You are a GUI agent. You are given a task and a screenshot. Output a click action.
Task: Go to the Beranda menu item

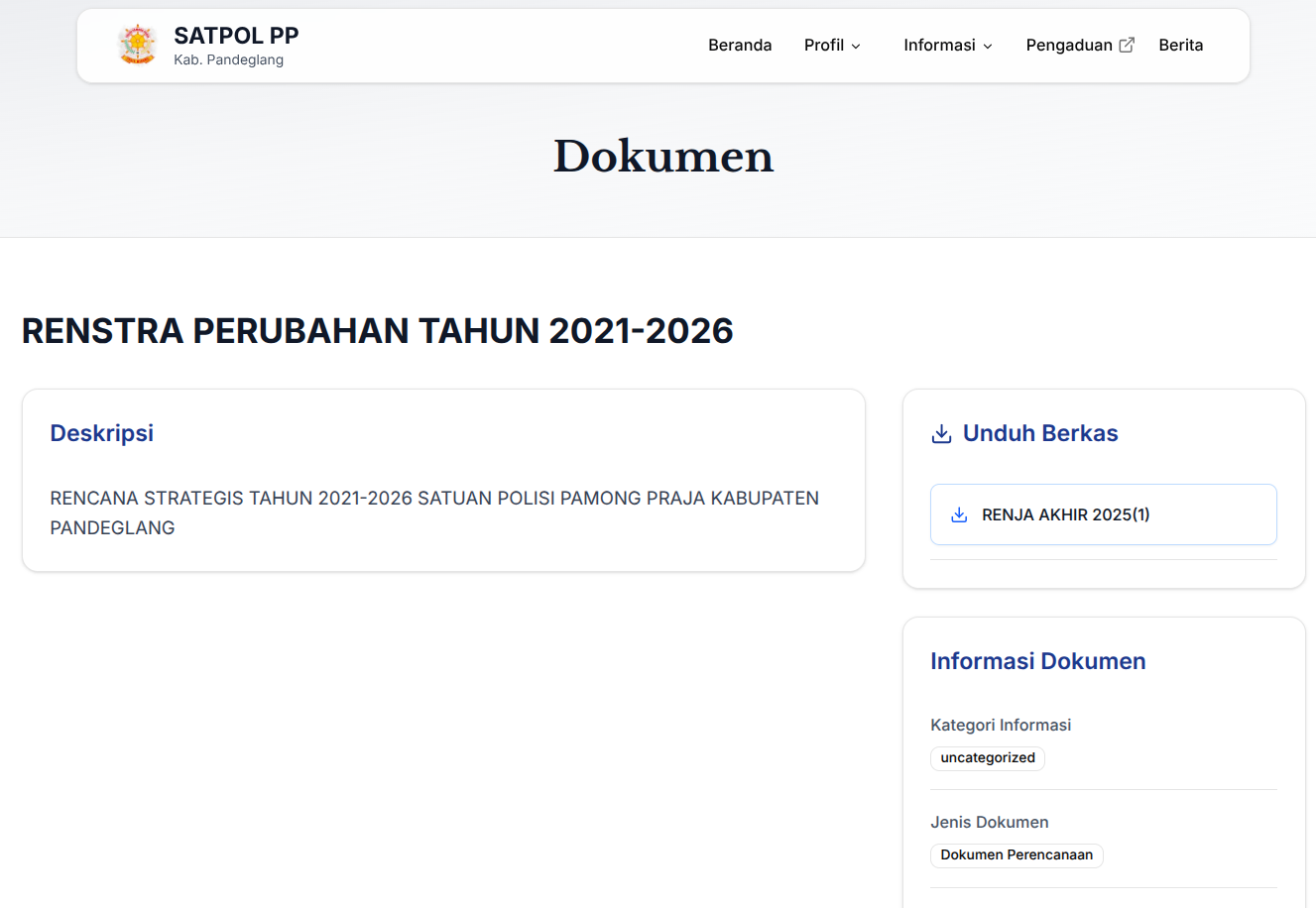pos(740,46)
